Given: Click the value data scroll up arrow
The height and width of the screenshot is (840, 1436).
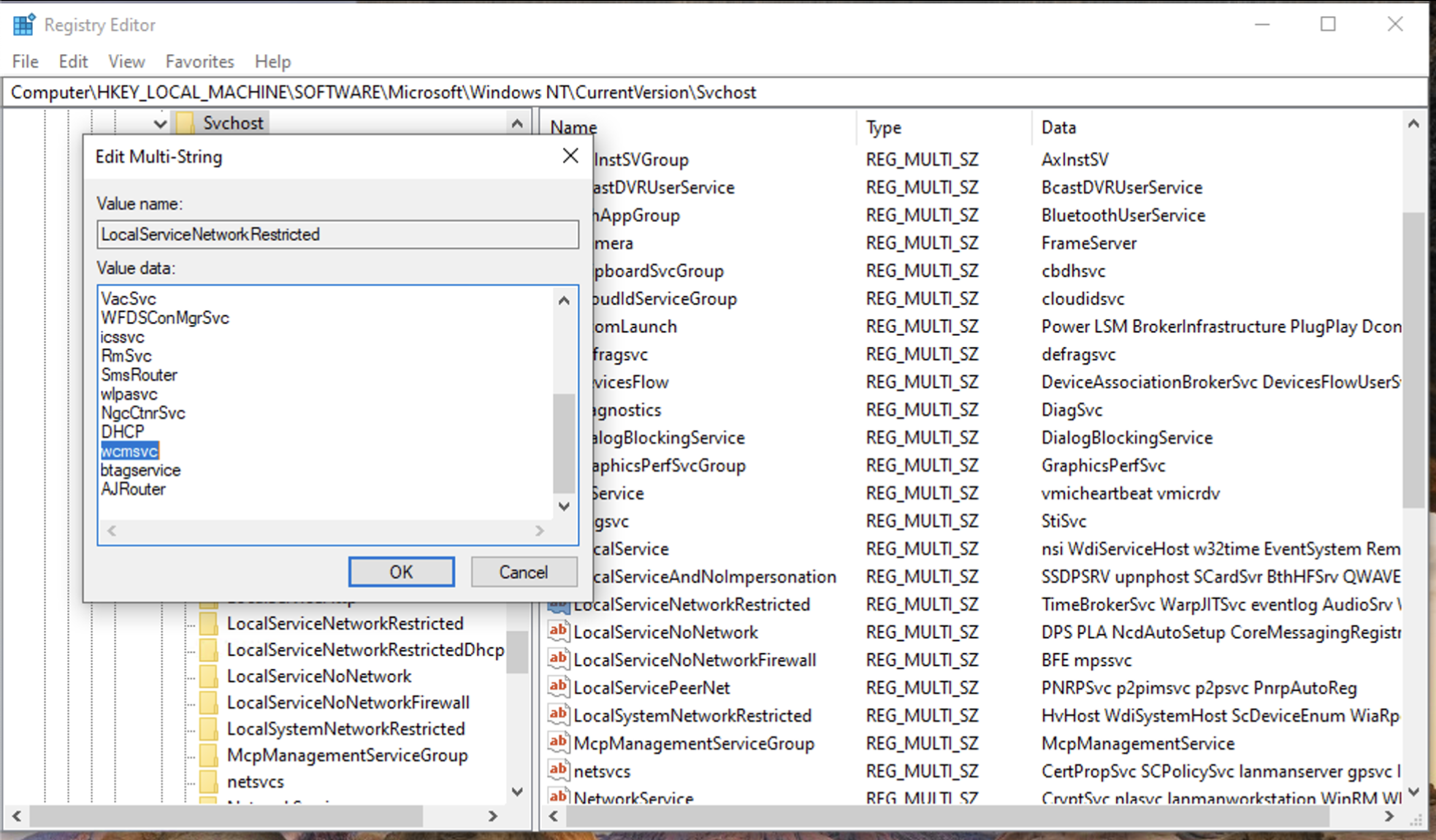Looking at the screenshot, I should click(x=564, y=300).
